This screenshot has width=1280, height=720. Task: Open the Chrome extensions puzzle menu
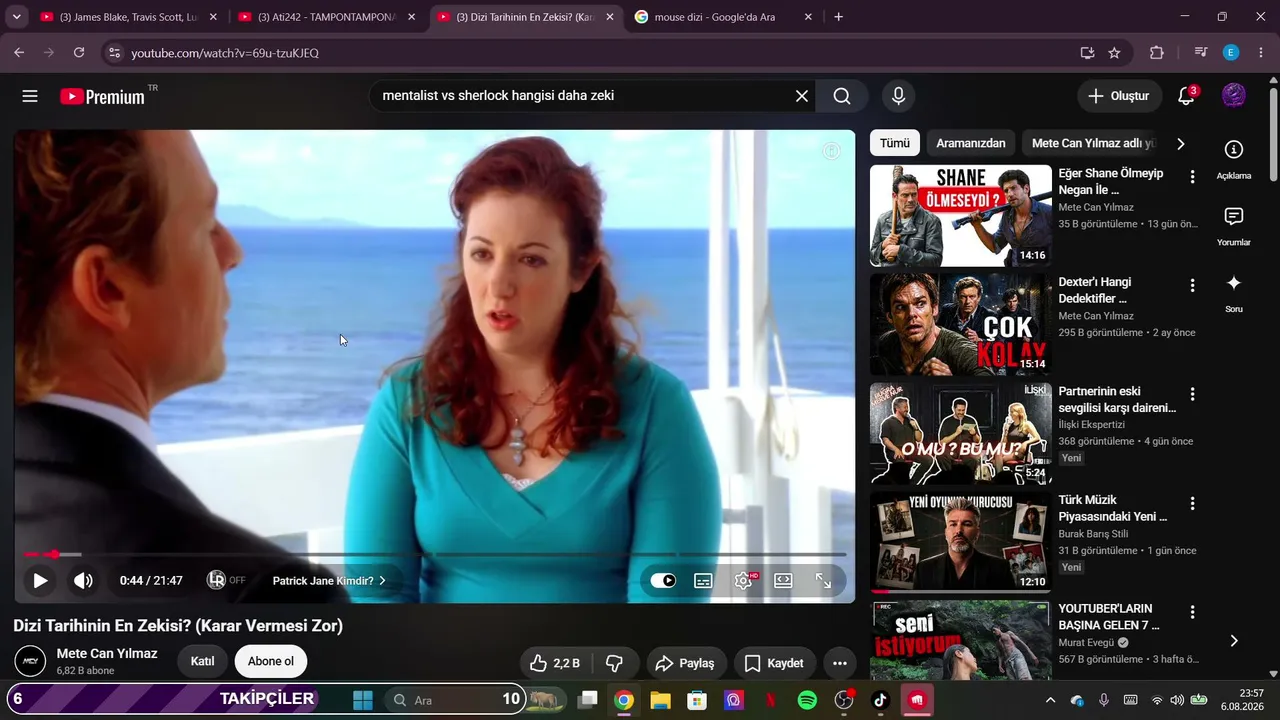(x=1157, y=53)
